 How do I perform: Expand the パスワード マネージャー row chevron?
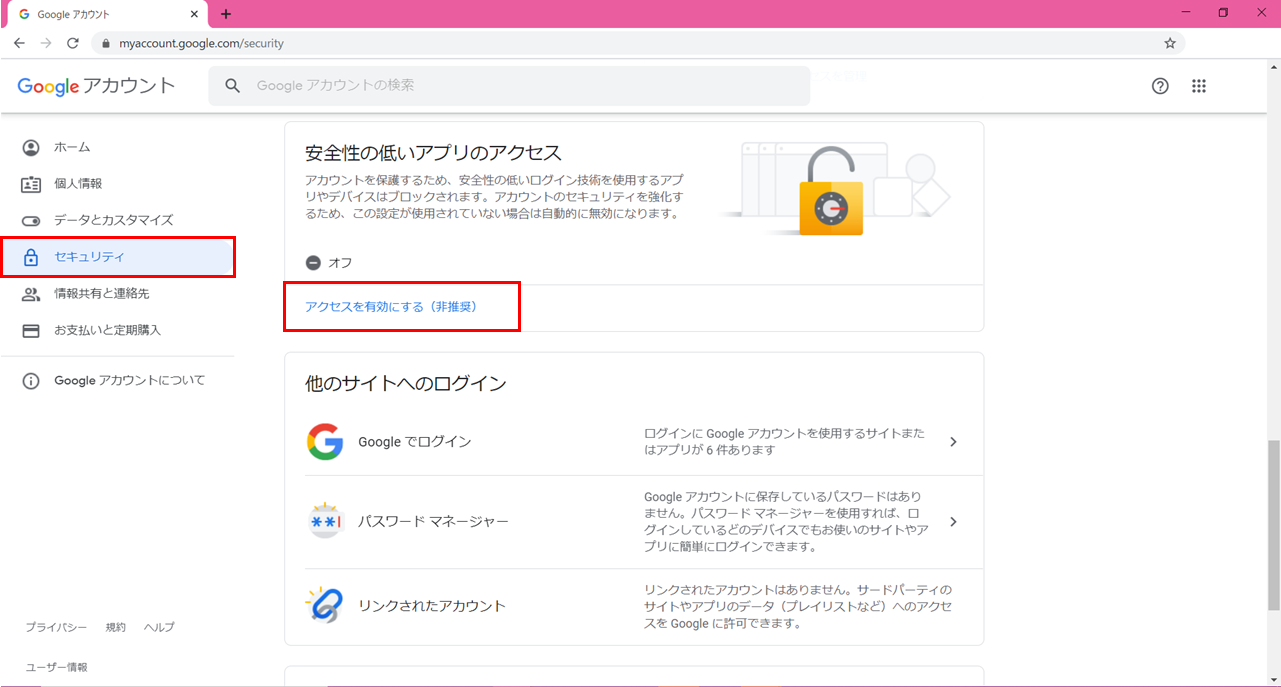pos(953,522)
